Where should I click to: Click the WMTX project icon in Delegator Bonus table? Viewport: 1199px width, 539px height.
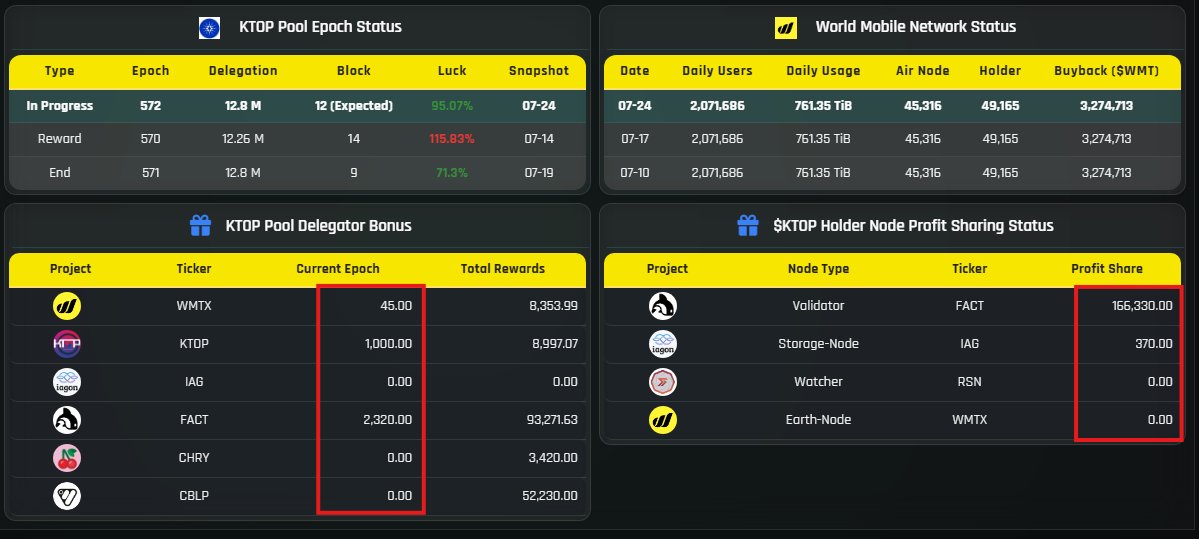(x=67, y=306)
